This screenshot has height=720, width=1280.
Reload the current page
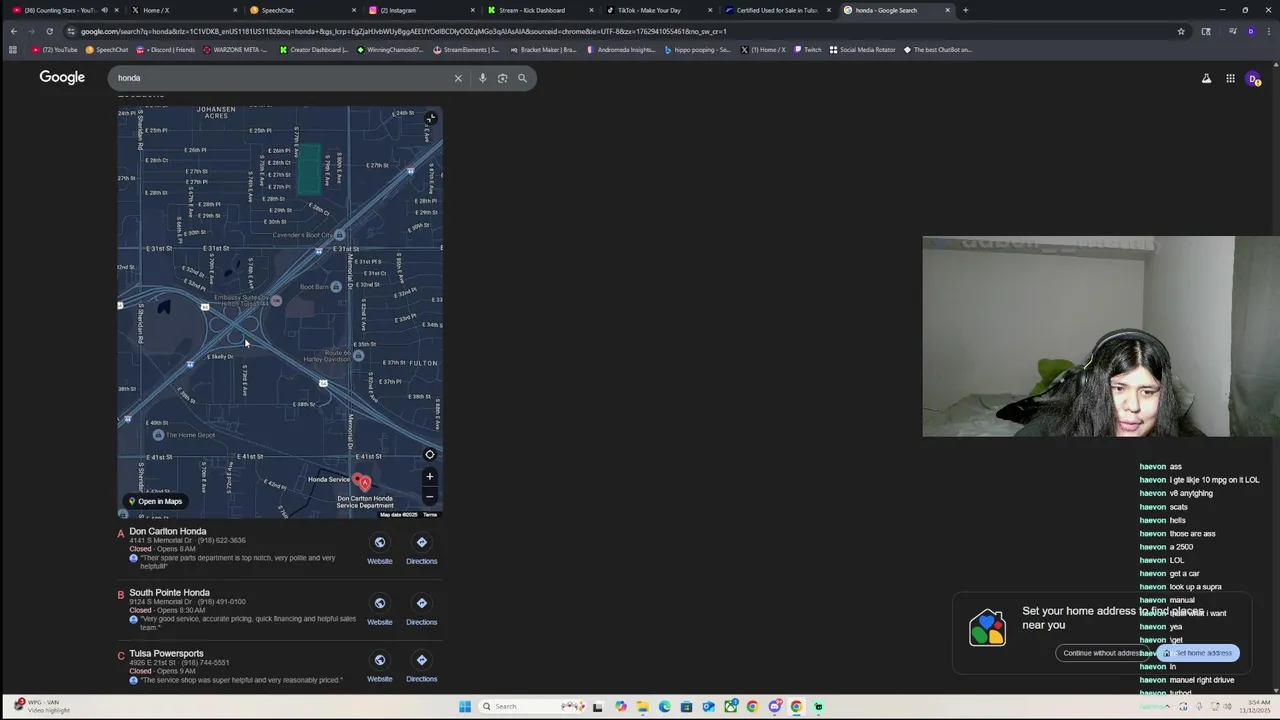[x=49, y=31]
